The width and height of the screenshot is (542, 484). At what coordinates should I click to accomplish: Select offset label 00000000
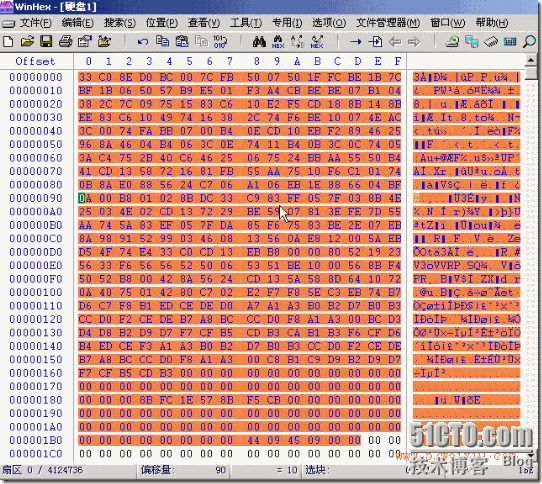(36, 77)
